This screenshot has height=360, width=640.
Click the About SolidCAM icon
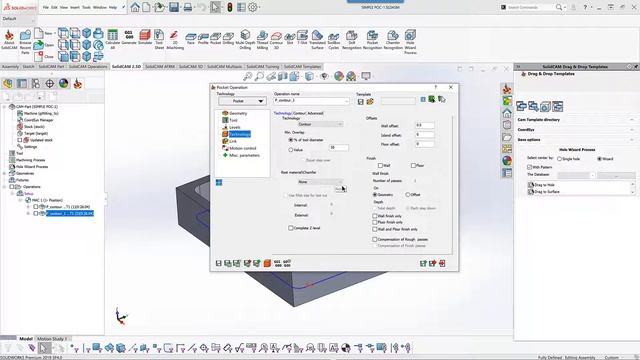[x=9, y=40]
